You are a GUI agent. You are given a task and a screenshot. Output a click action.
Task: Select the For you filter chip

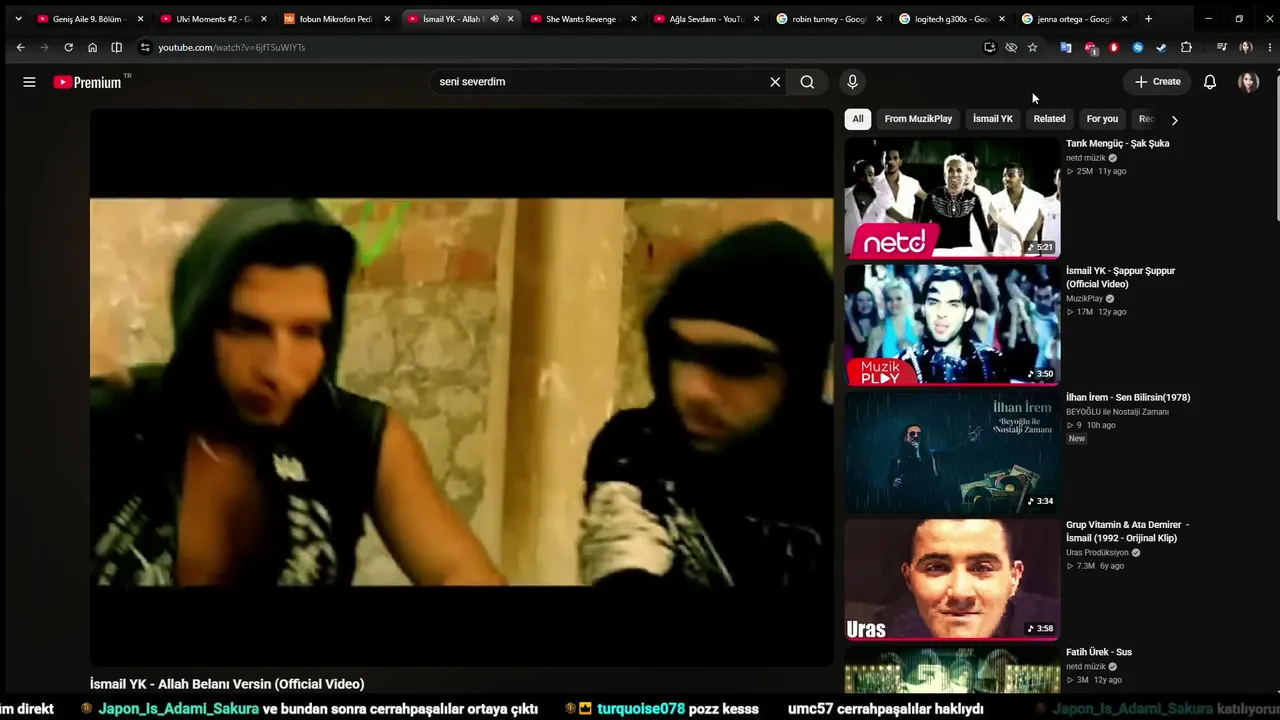tap(1102, 119)
